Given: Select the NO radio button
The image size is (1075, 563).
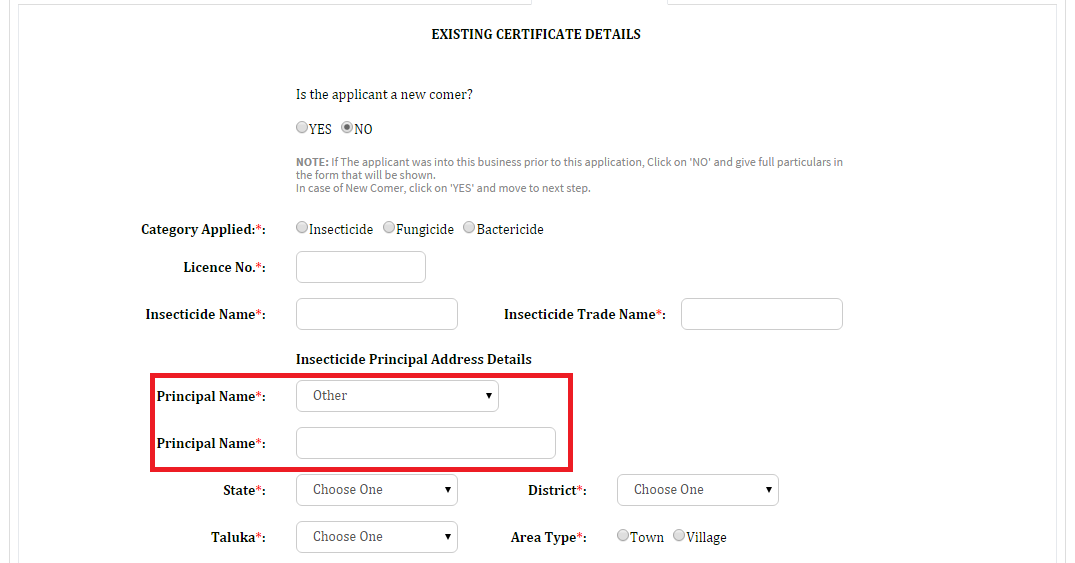Looking at the screenshot, I should coord(347,128).
